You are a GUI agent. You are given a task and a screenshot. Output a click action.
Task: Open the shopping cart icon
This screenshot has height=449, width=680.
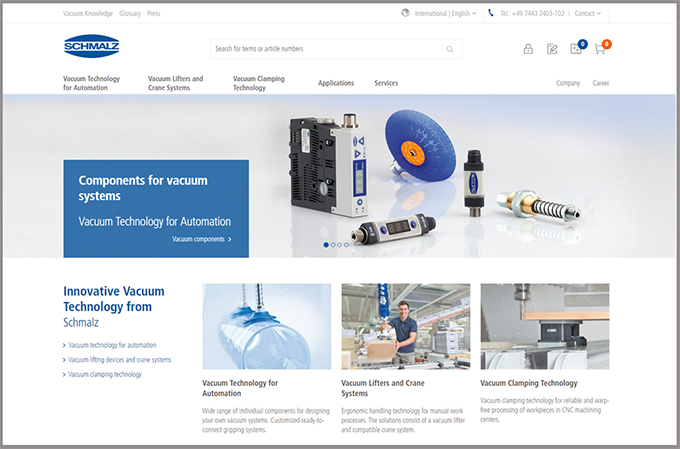[x=600, y=48]
